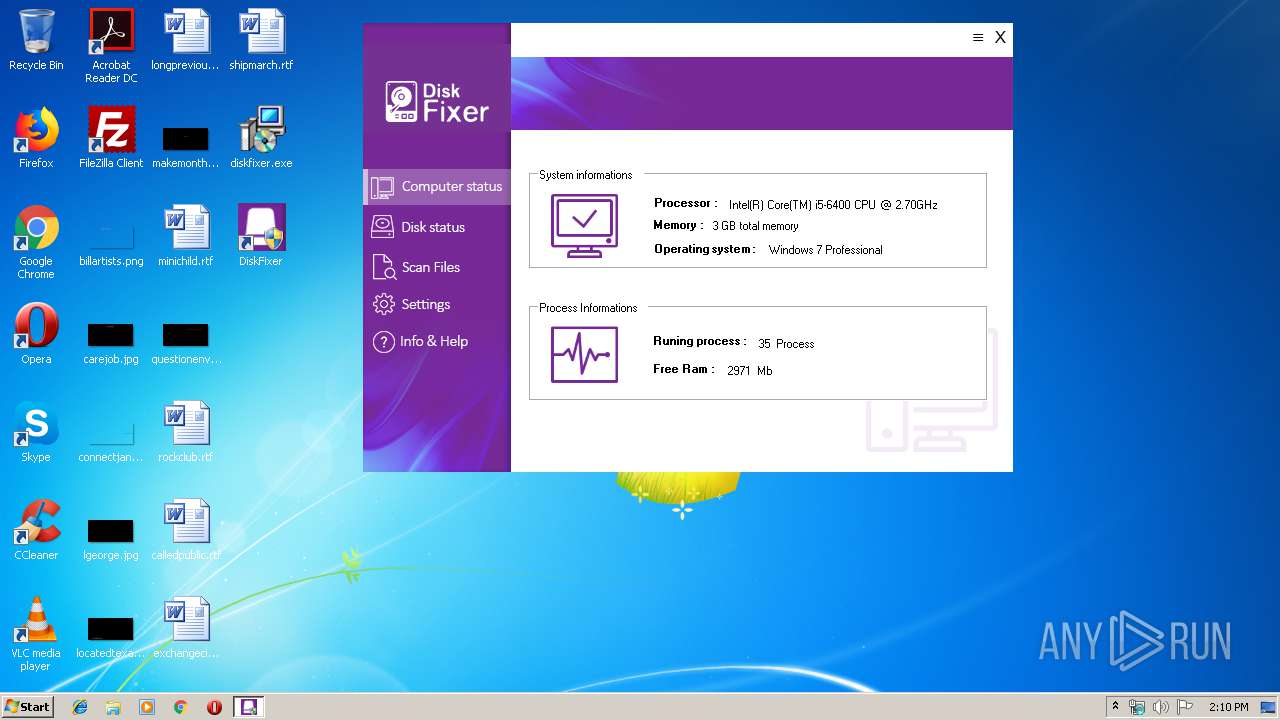Image resolution: width=1280 pixels, height=720 pixels.
Task: Click the system monitor checkmark icon
Action: point(584,225)
